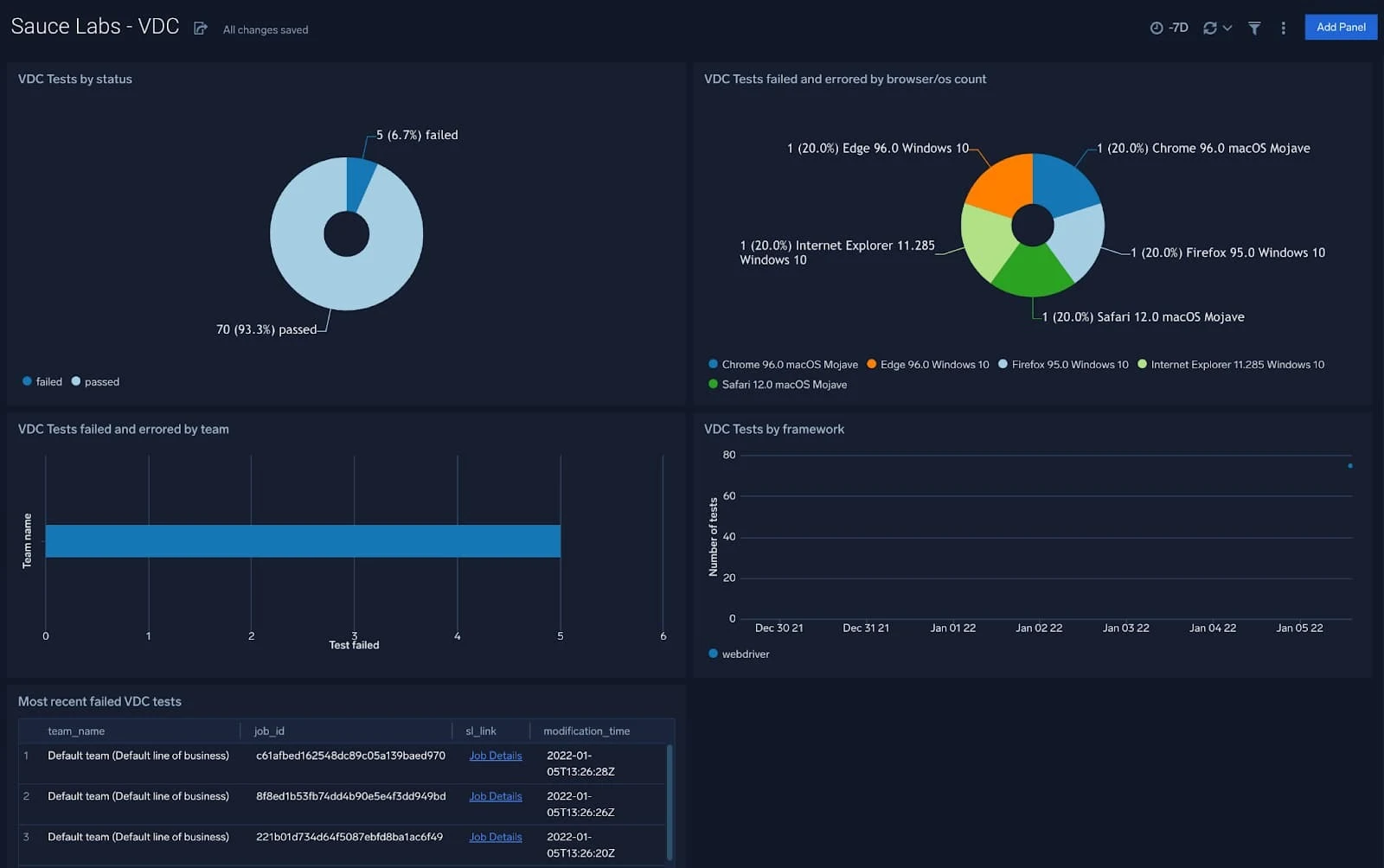Click the Add Panel button
This screenshot has width=1384, height=868.
1340,27
